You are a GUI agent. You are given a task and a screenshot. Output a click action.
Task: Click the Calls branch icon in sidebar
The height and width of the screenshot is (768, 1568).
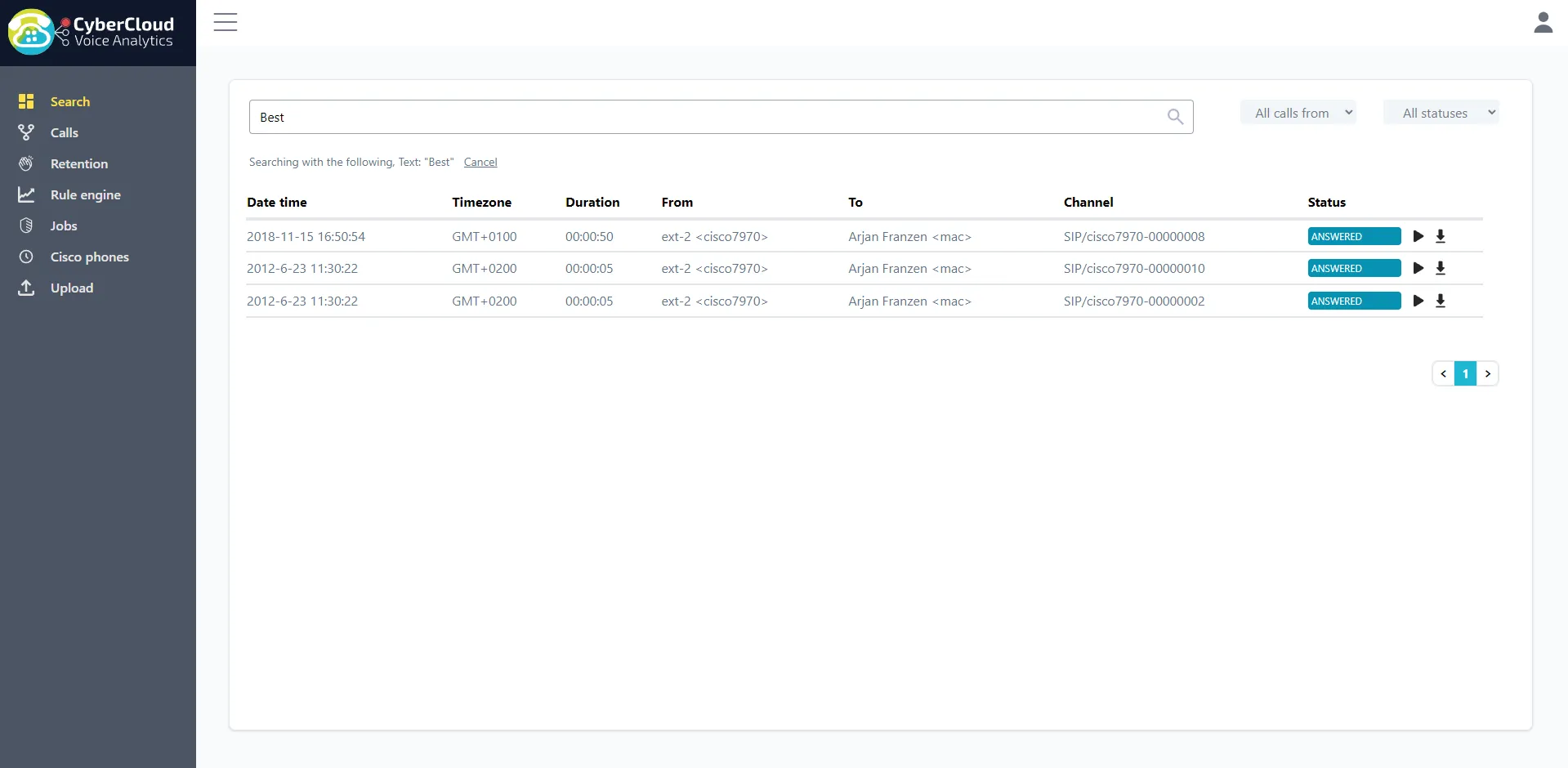pyautogui.click(x=26, y=132)
